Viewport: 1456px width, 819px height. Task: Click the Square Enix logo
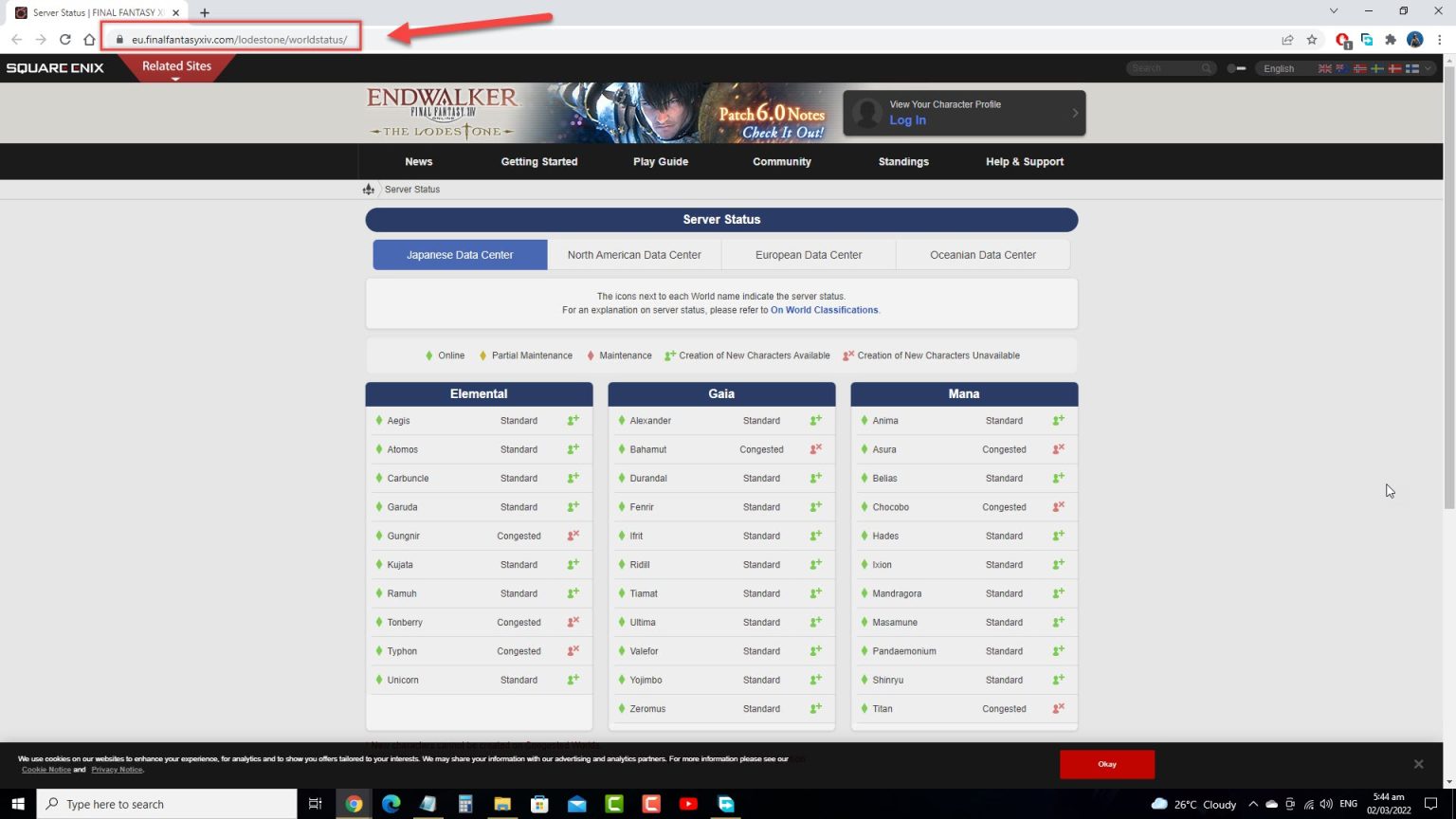[x=55, y=67]
